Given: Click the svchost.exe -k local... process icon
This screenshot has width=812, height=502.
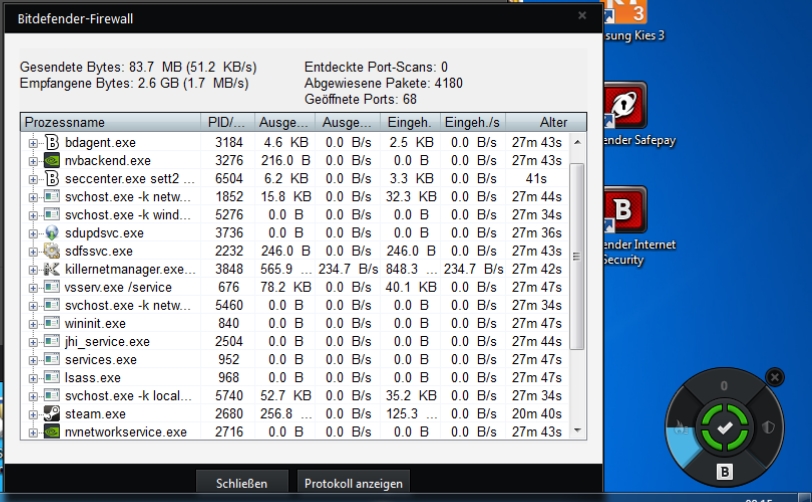Looking at the screenshot, I should pyautogui.click(x=52, y=395).
